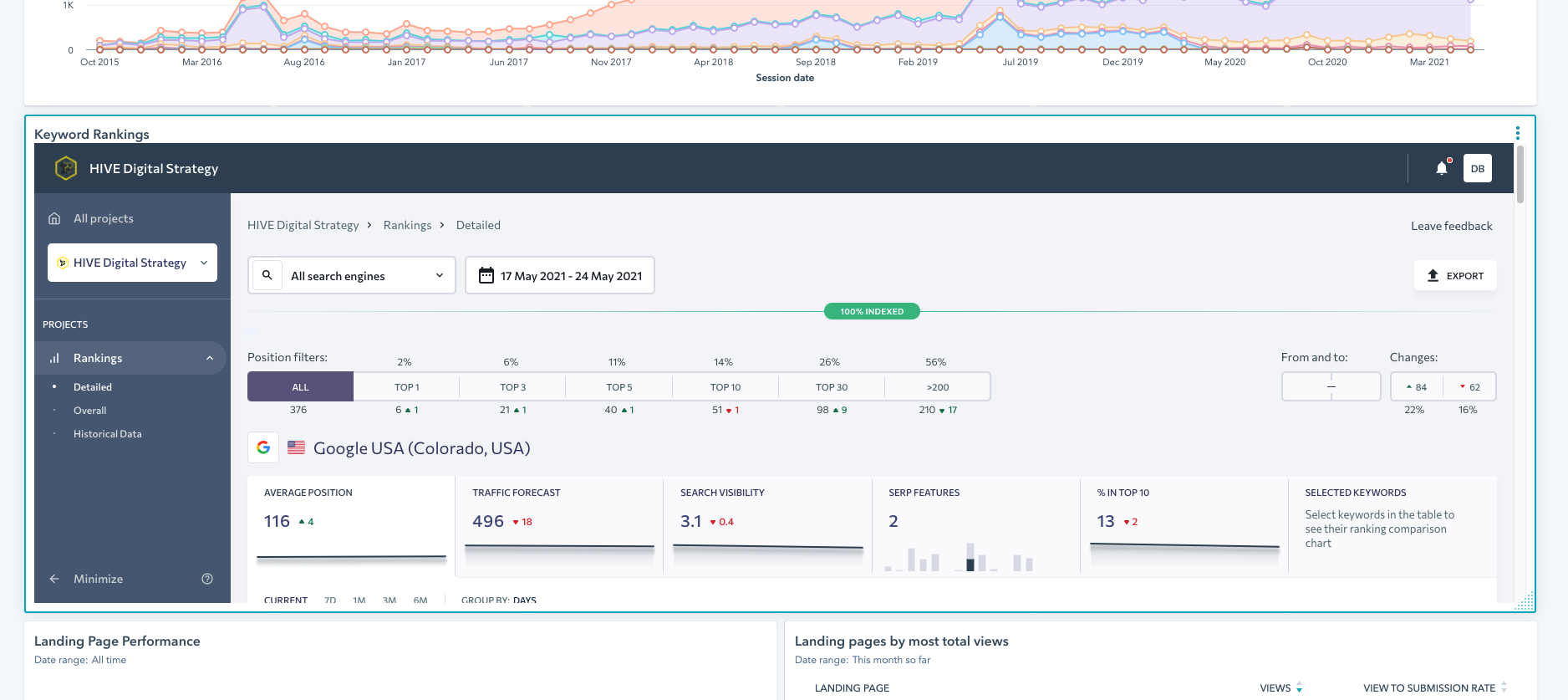Viewport: 1568px width, 700px height.
Task: Click Rankings breadcrumb link
Action: [x=408, y=225]
